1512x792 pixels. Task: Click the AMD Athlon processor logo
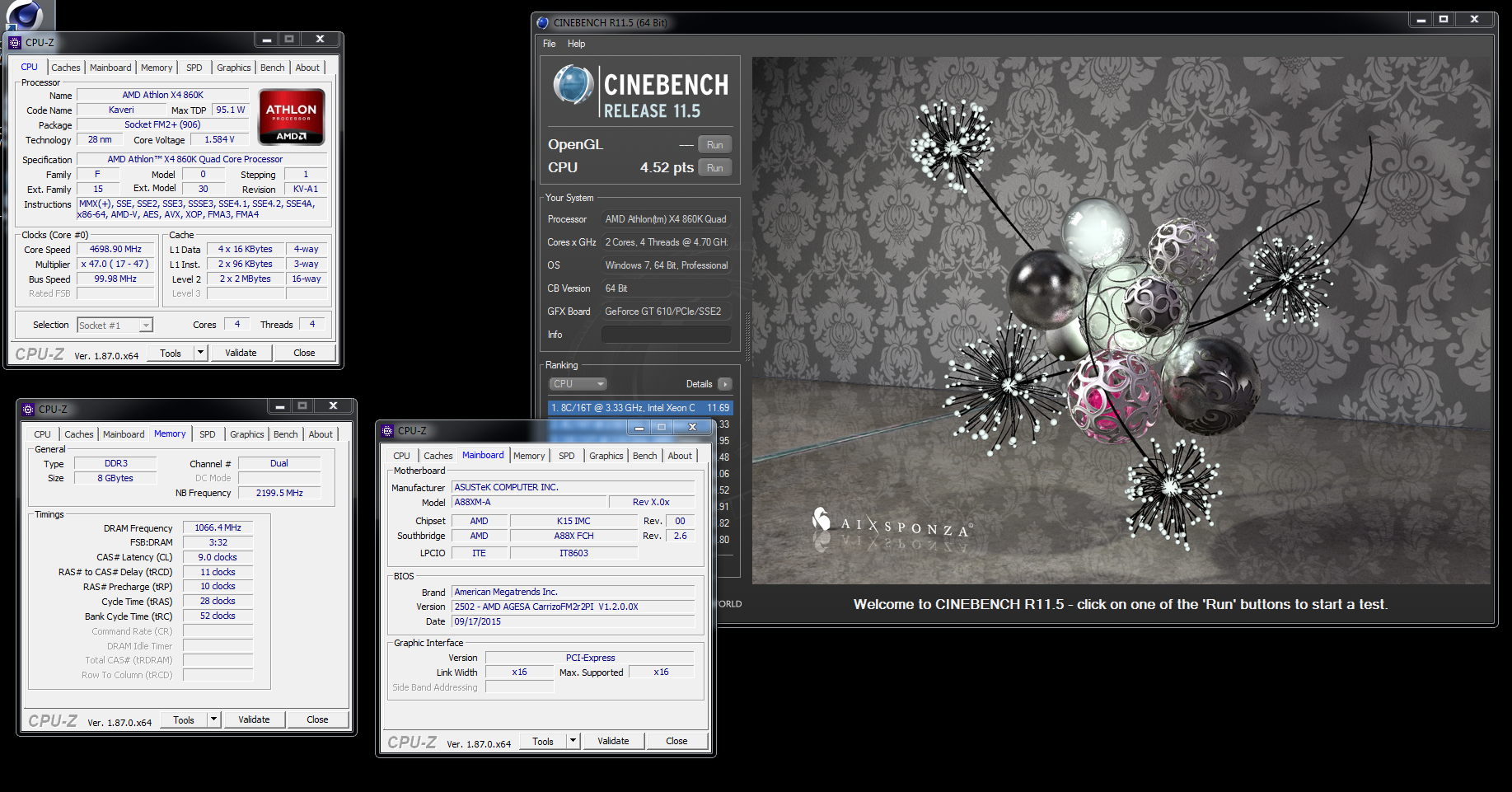tap(292, 117)
